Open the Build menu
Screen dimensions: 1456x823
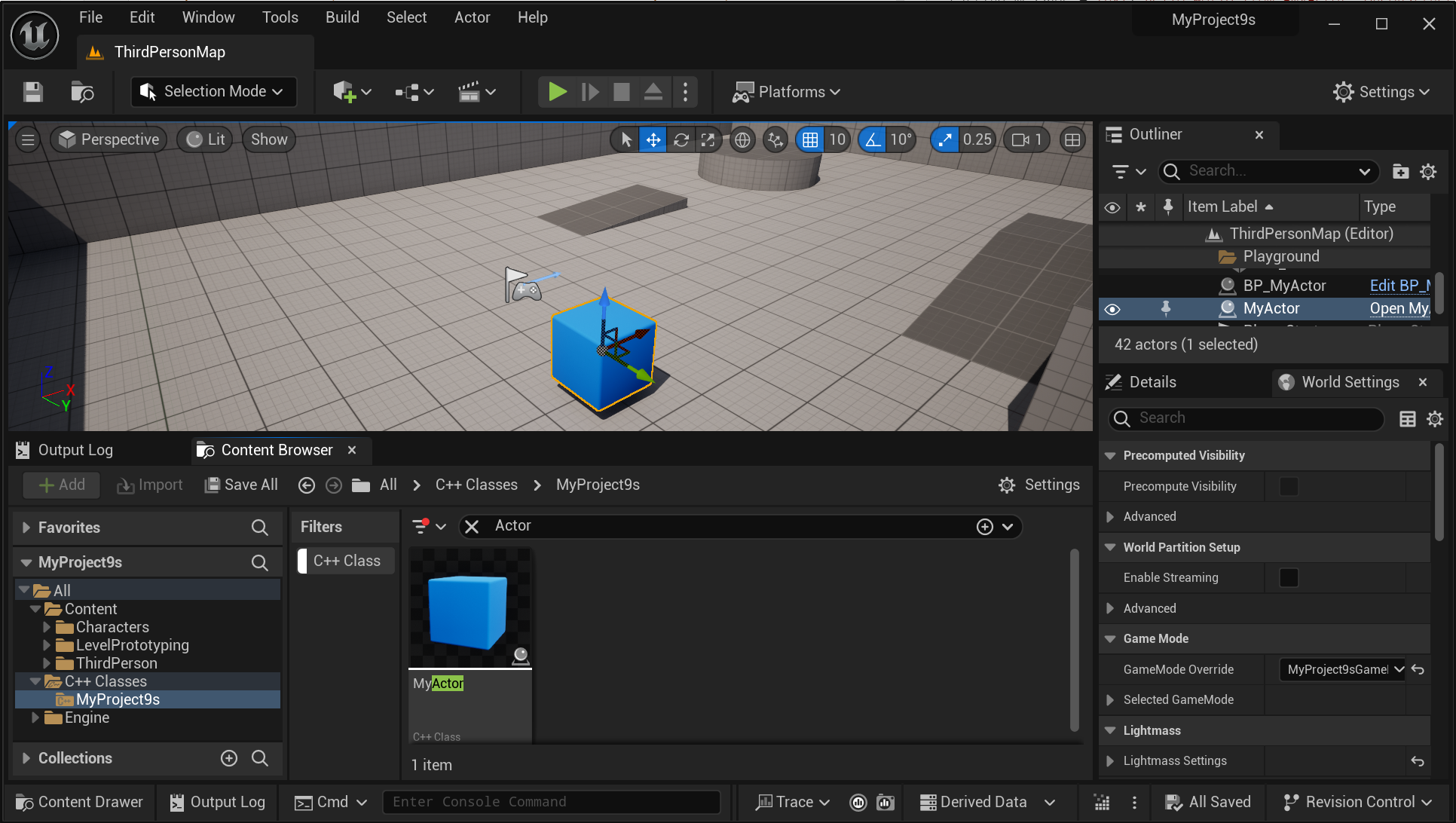click(x=342, y=17)
